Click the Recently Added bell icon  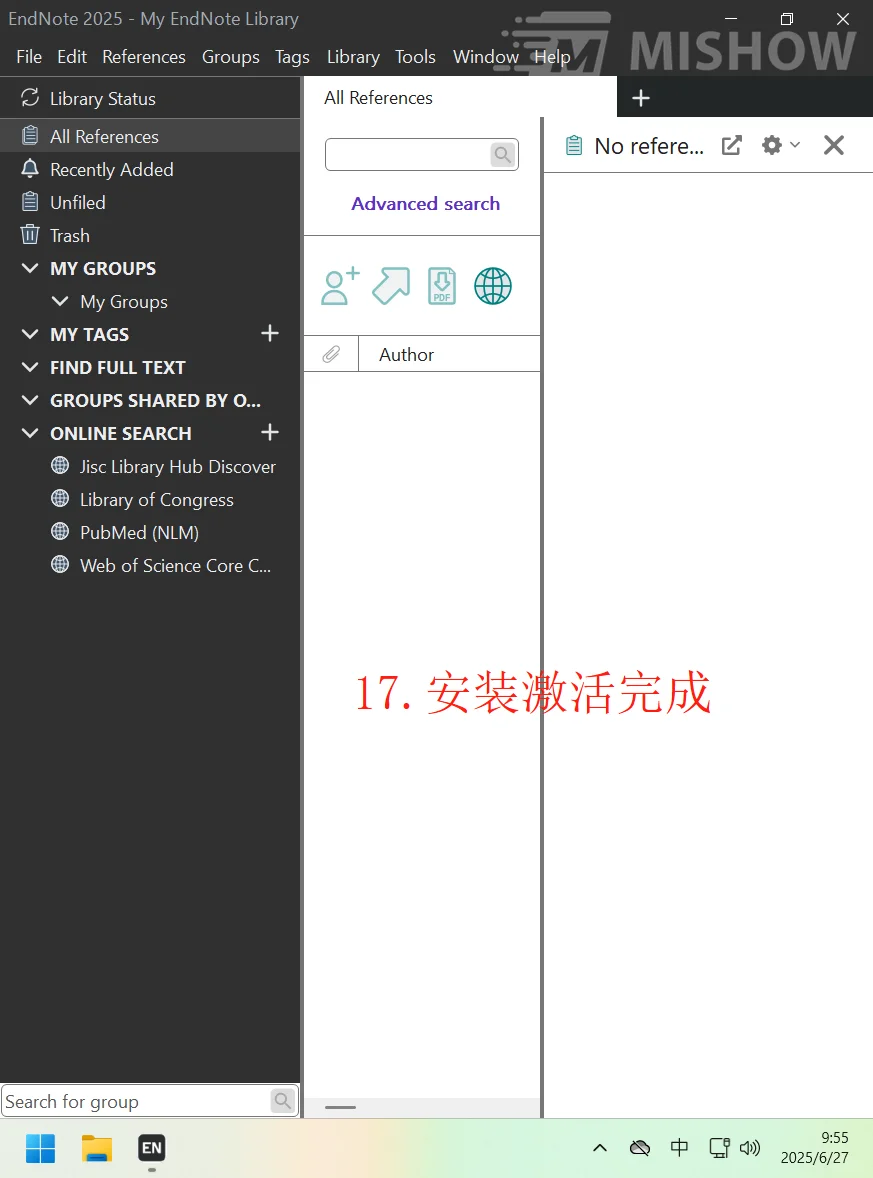pos(29,169)
